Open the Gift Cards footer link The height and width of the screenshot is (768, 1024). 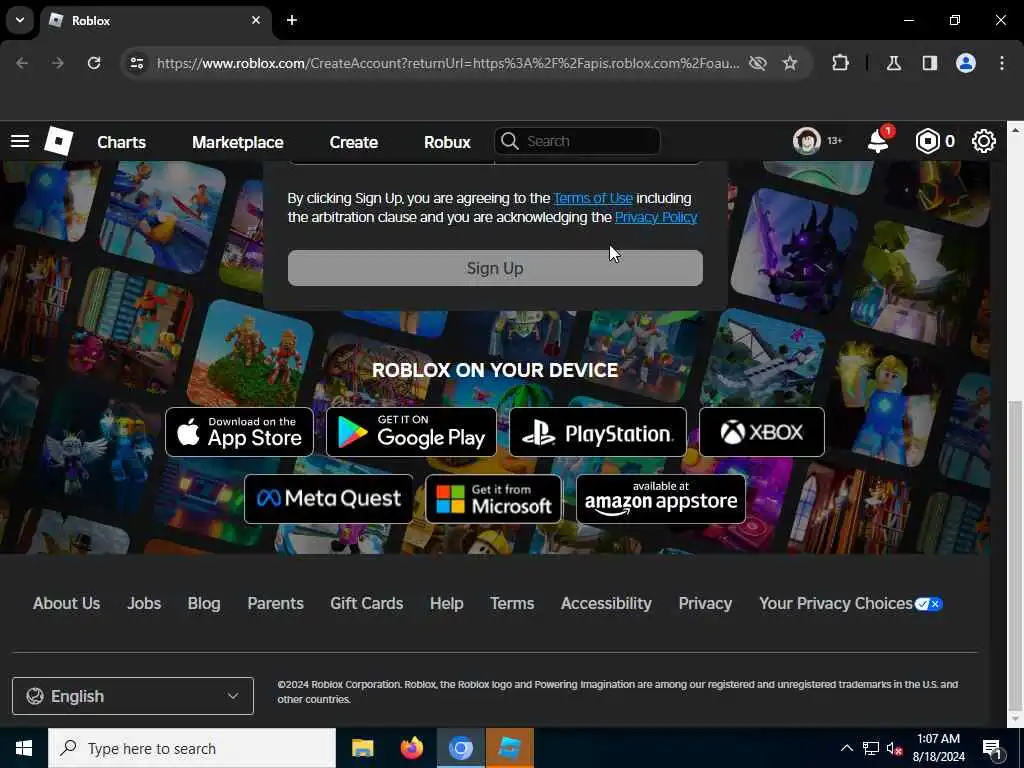coord(366,603)
